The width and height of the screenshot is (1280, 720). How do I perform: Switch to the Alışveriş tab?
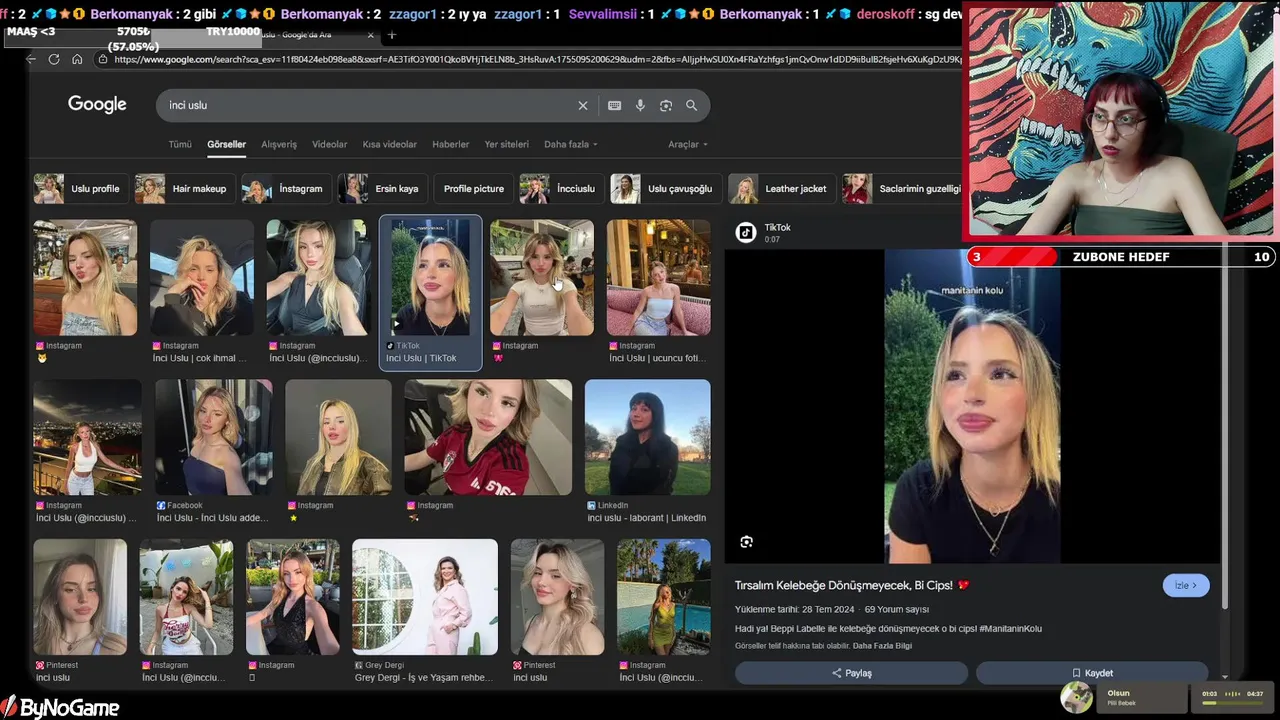pyautogui.click(x=279, y=144)
